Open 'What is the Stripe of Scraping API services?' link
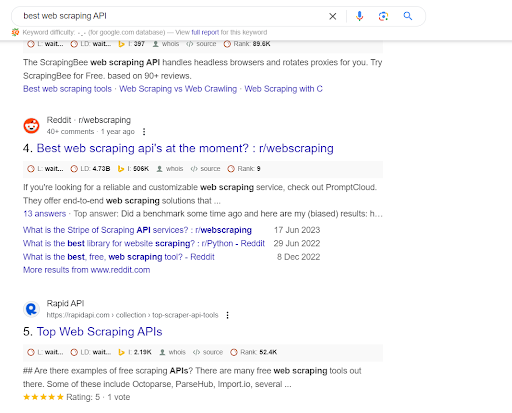 (x=137, y=230)
